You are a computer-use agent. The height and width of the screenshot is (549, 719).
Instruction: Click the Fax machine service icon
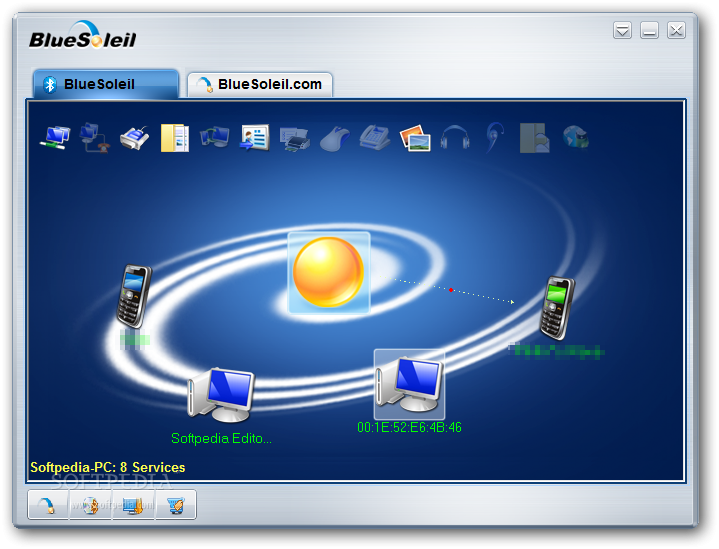coord(375,138)
